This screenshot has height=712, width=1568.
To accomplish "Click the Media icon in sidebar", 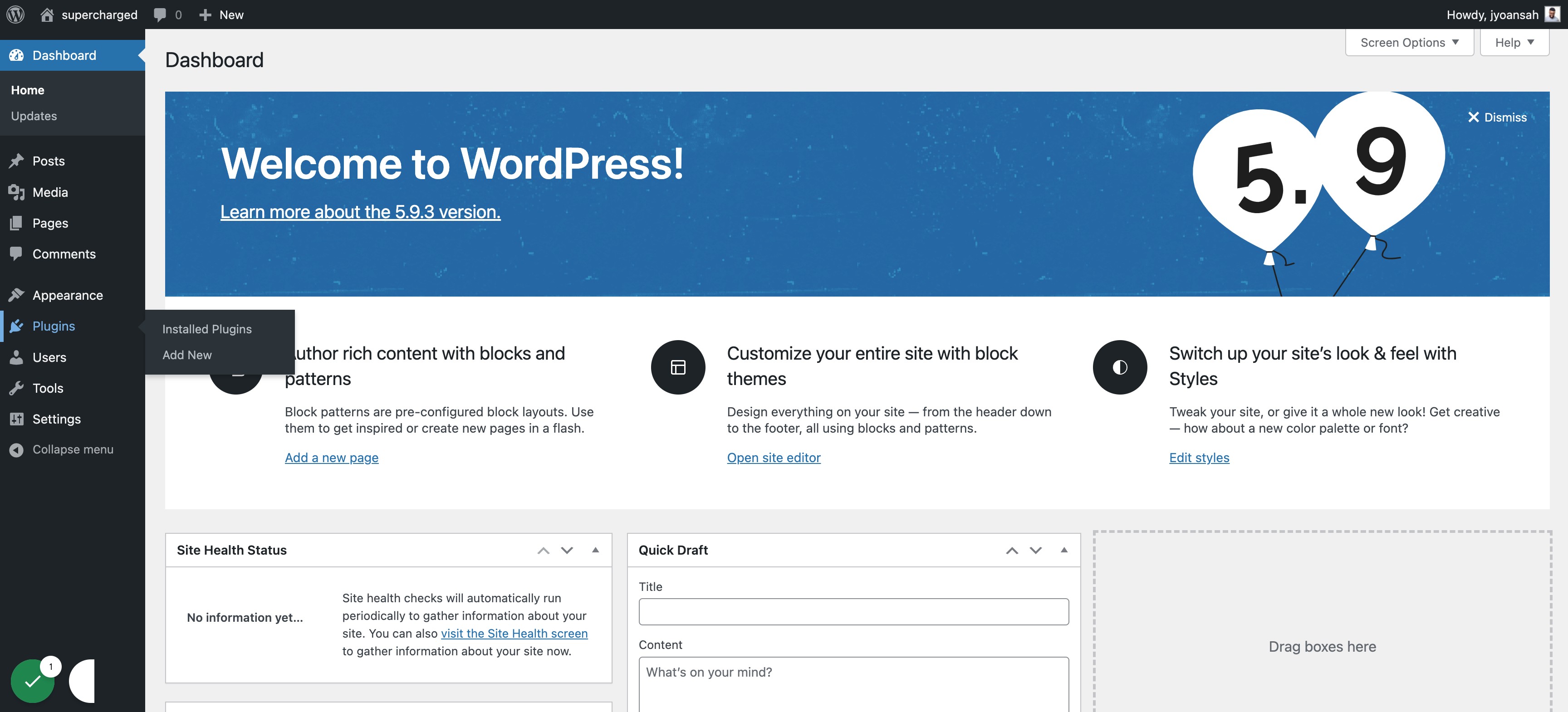I will [16, 192].
